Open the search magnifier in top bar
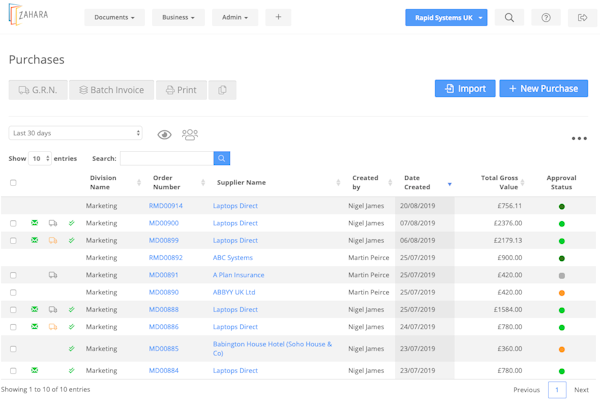600x409 pixels. [509, 18]
